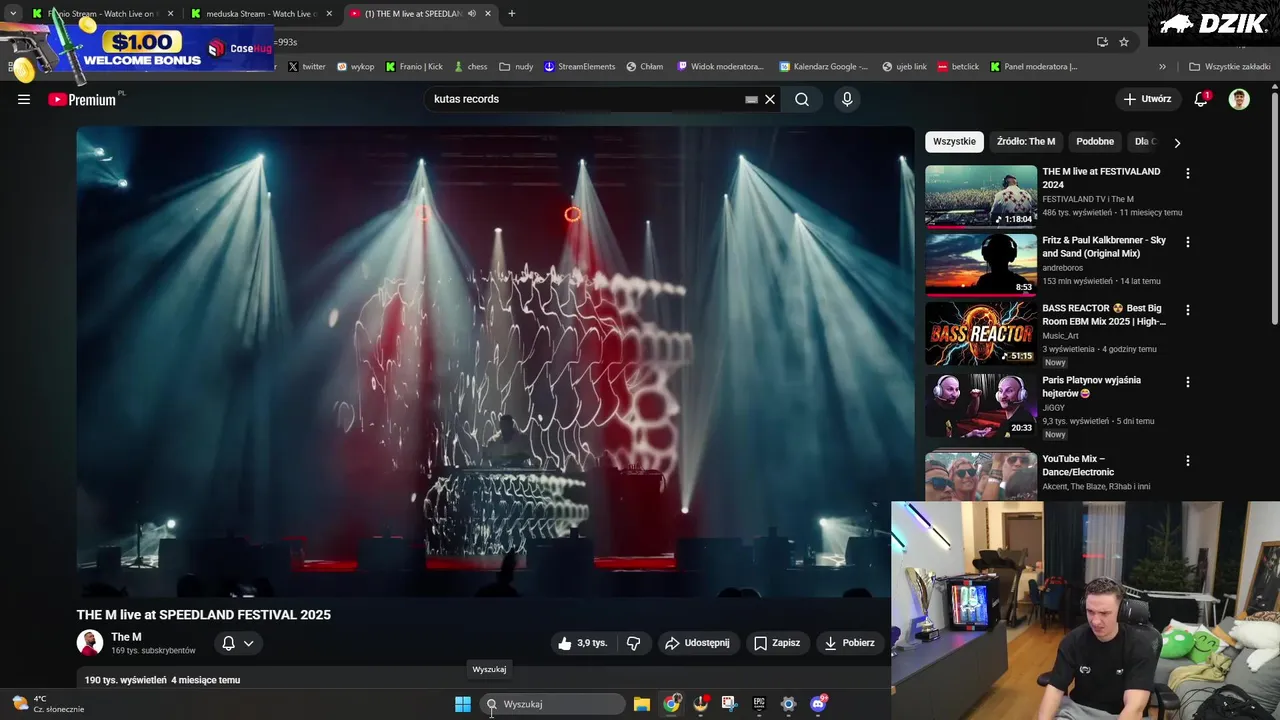Dislike the video with thumbs down
Image resolution: width=1280 pixels, height=720 pixels.
click(633, 643)
